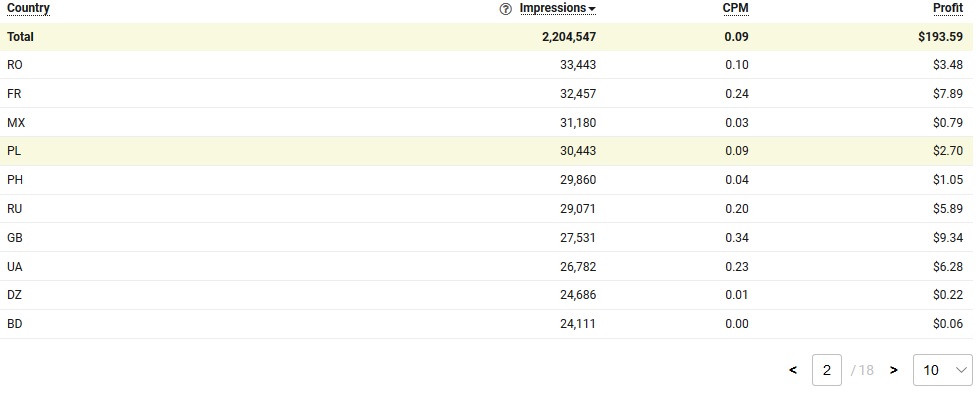Sort by Country column header
This screenshot has width=979, height=399.
click(29, 8)
